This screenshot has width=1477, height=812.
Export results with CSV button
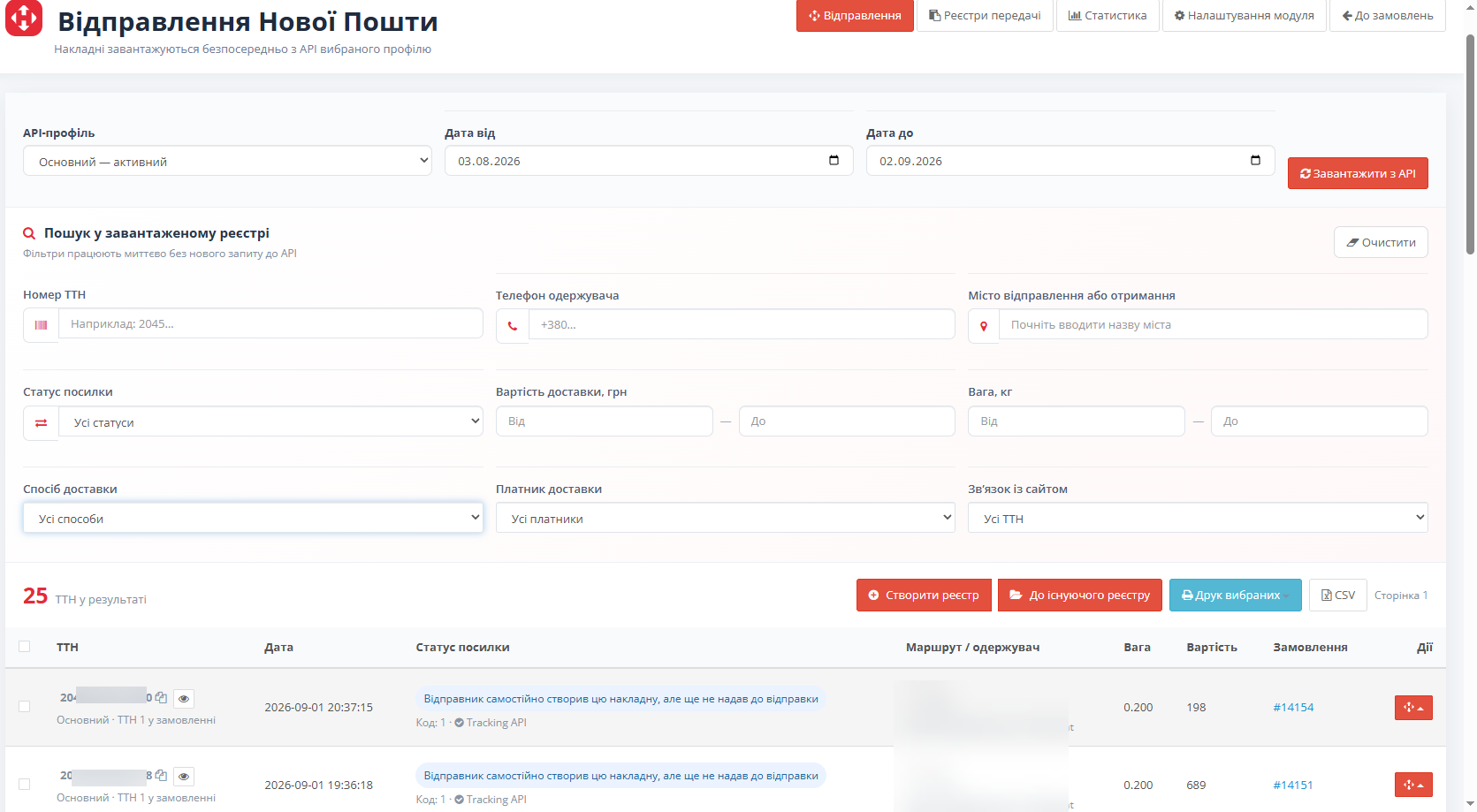1338,596
